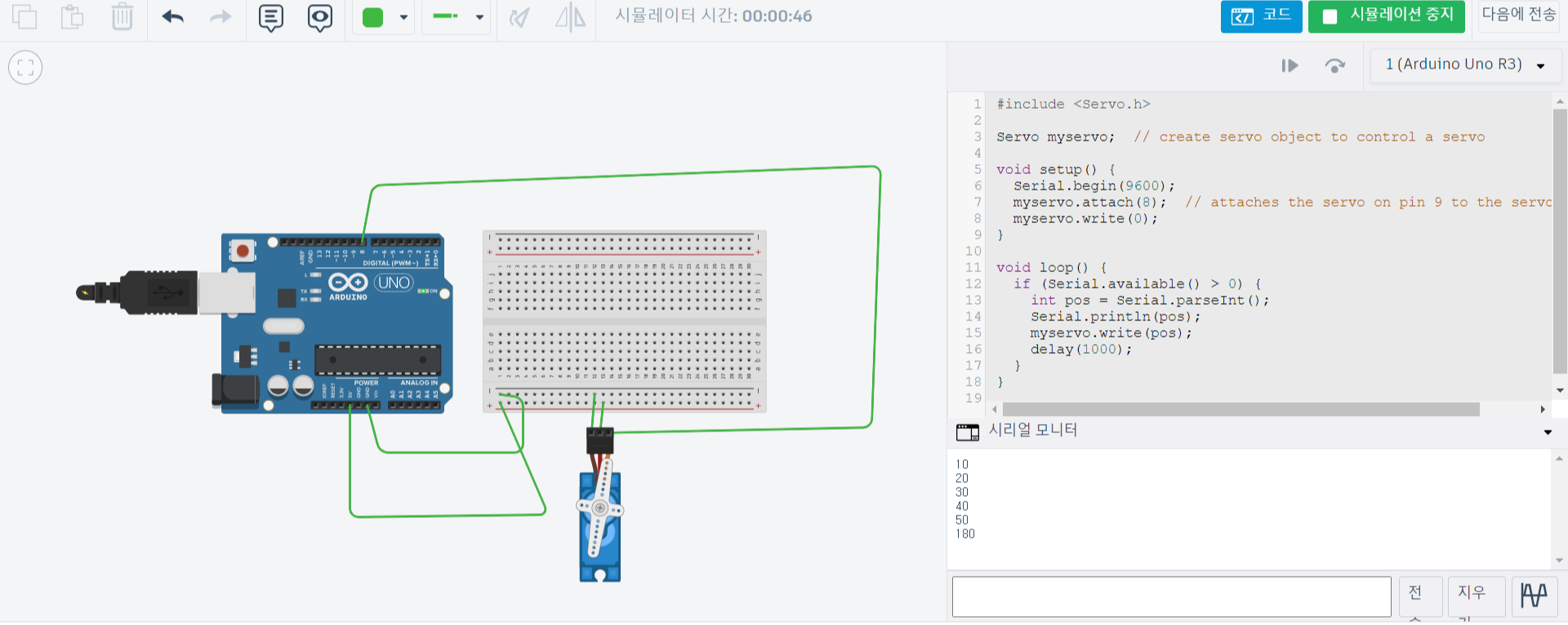Click the Mirror flip icon

pos(570,16)
